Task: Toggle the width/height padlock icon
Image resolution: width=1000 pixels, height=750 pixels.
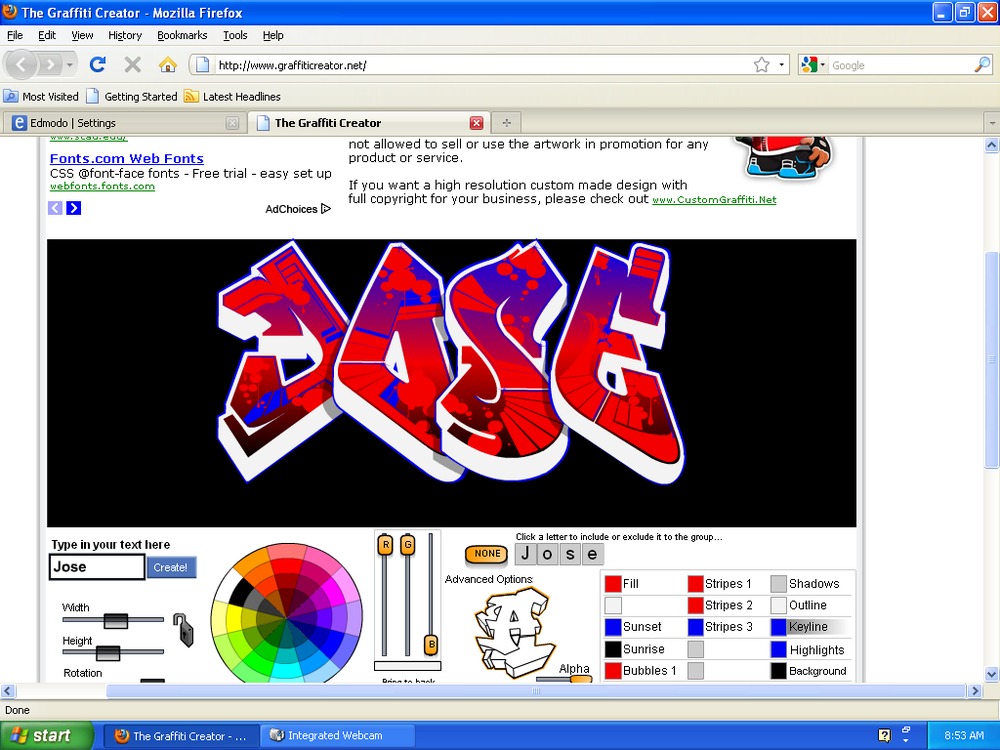Action: tap(184, 630)
